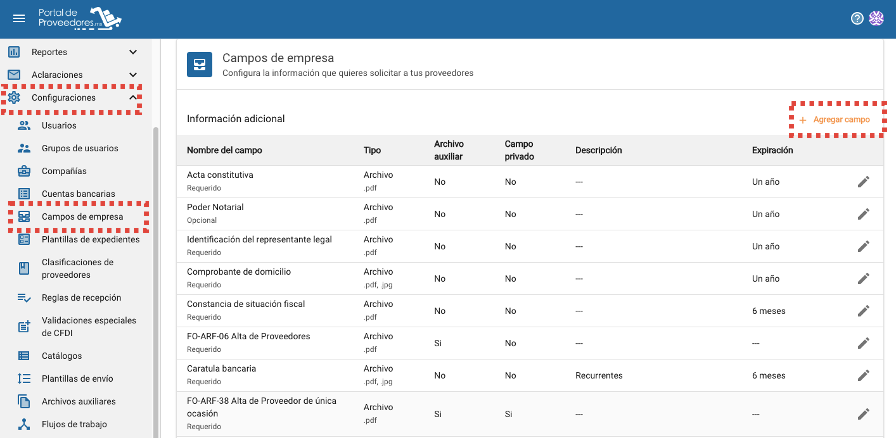Click the Campo privado column header
The image size is (896, 438).
click(x=519, y=150)
